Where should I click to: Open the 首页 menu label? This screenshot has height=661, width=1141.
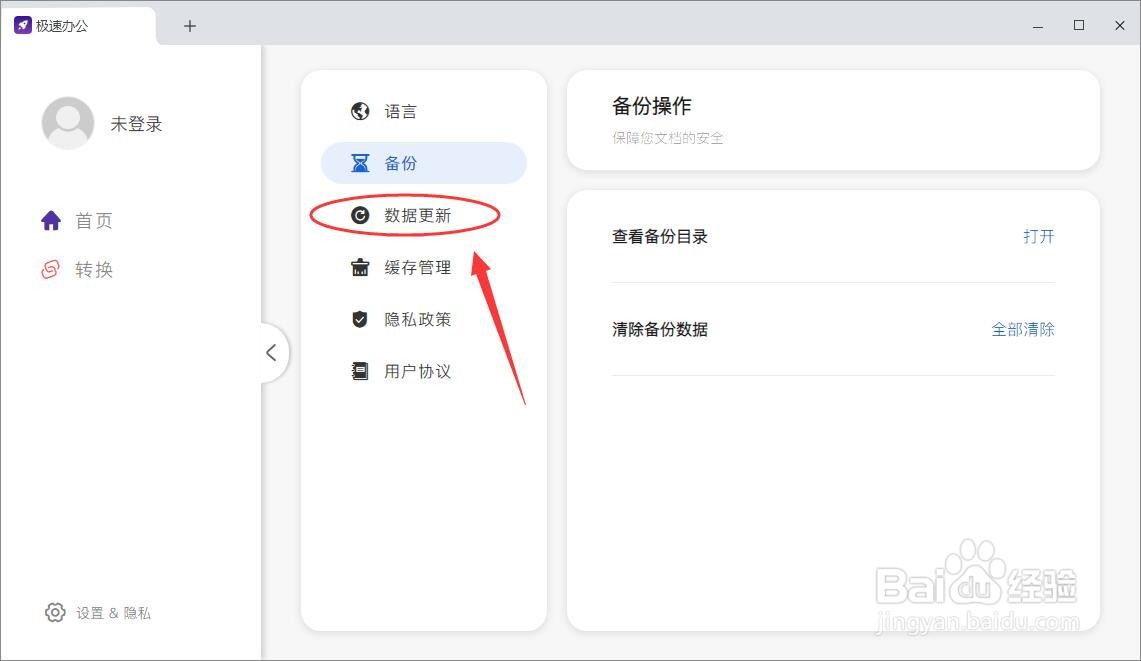tap(94, 221)
